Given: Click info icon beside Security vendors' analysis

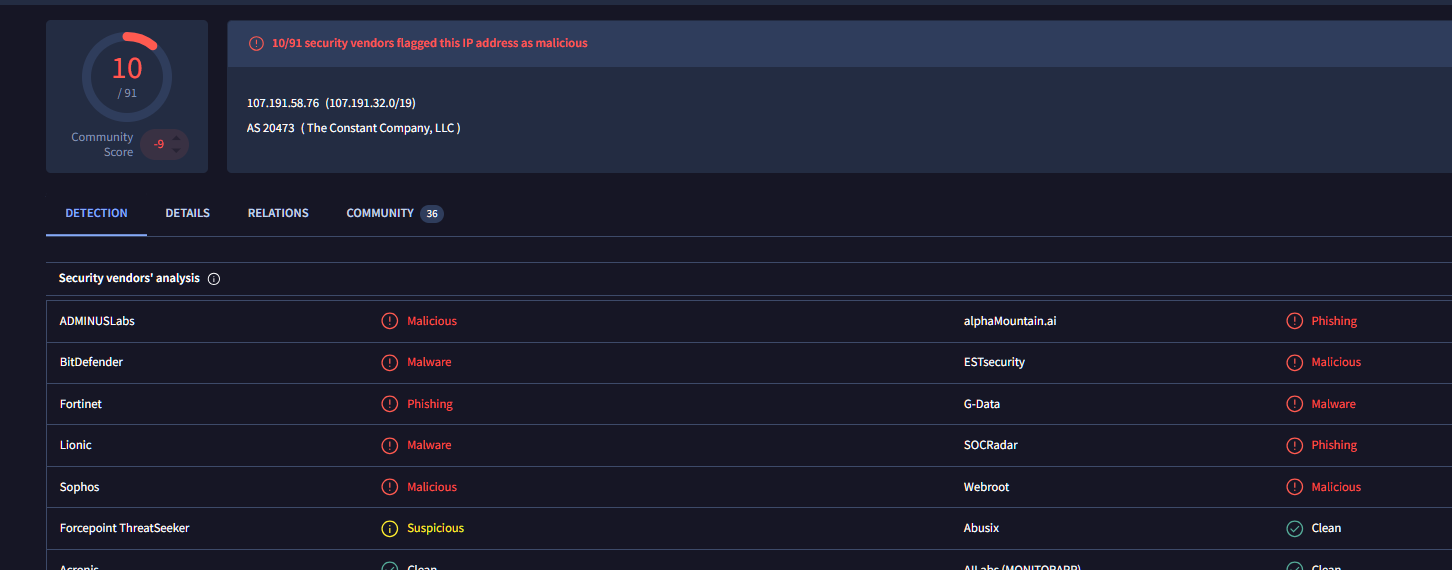Looking at the screenshot, I should point(214,279).
